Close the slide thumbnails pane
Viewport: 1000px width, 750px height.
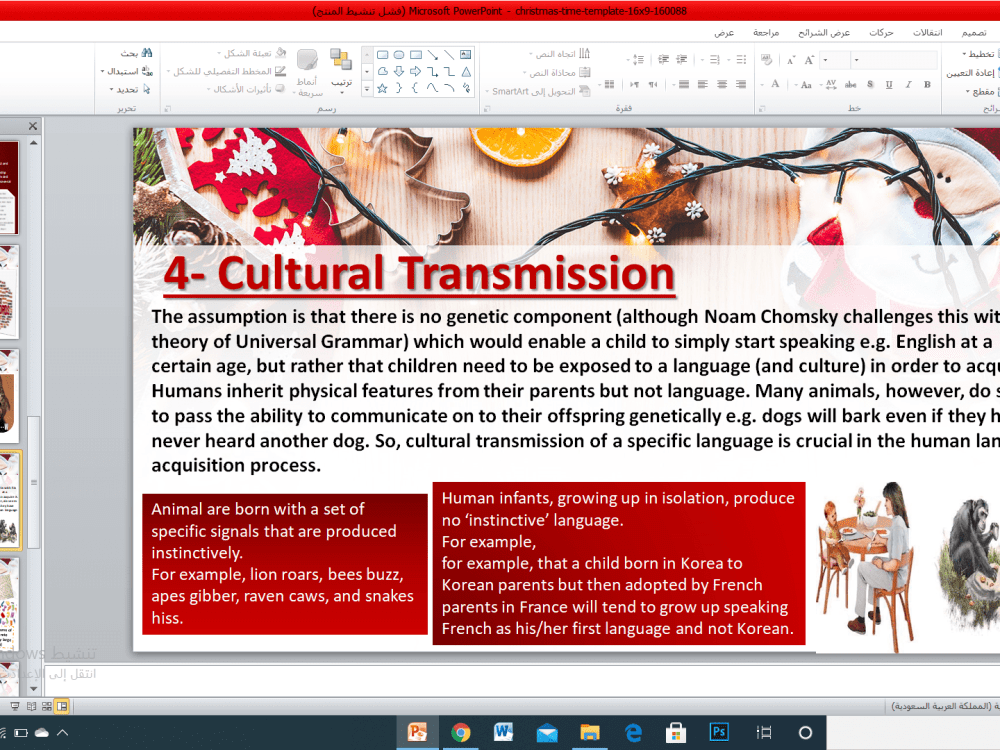(x=33, y=126)
